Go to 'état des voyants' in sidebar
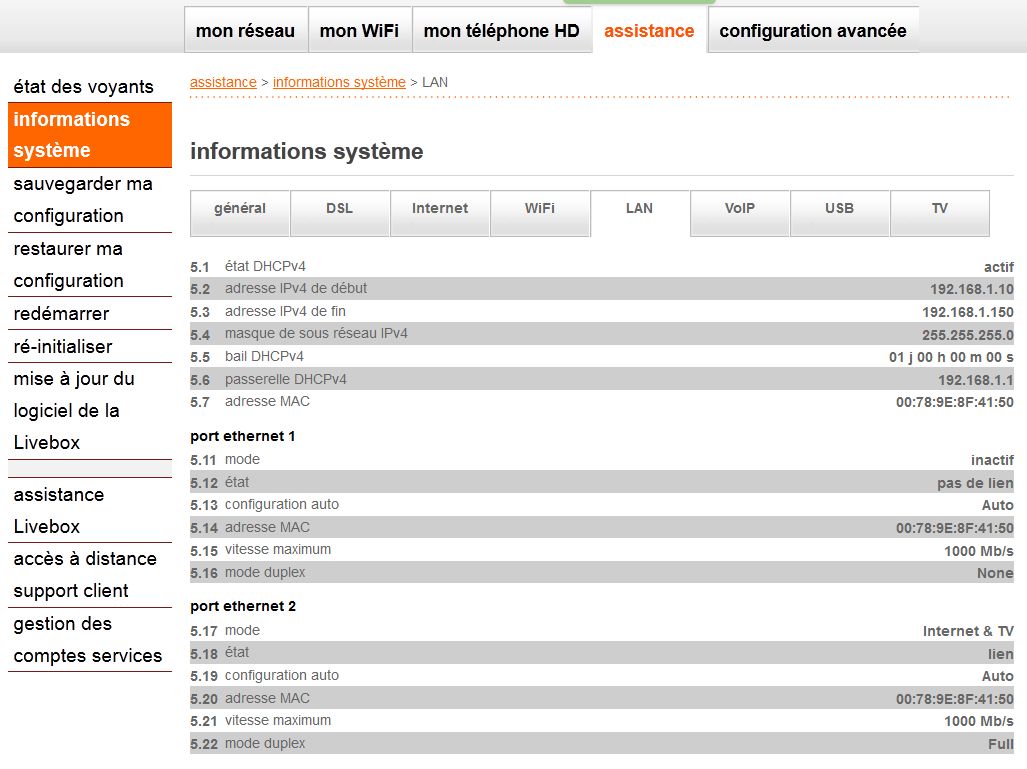The image size is (1027, 769). (x=83, y=87)
